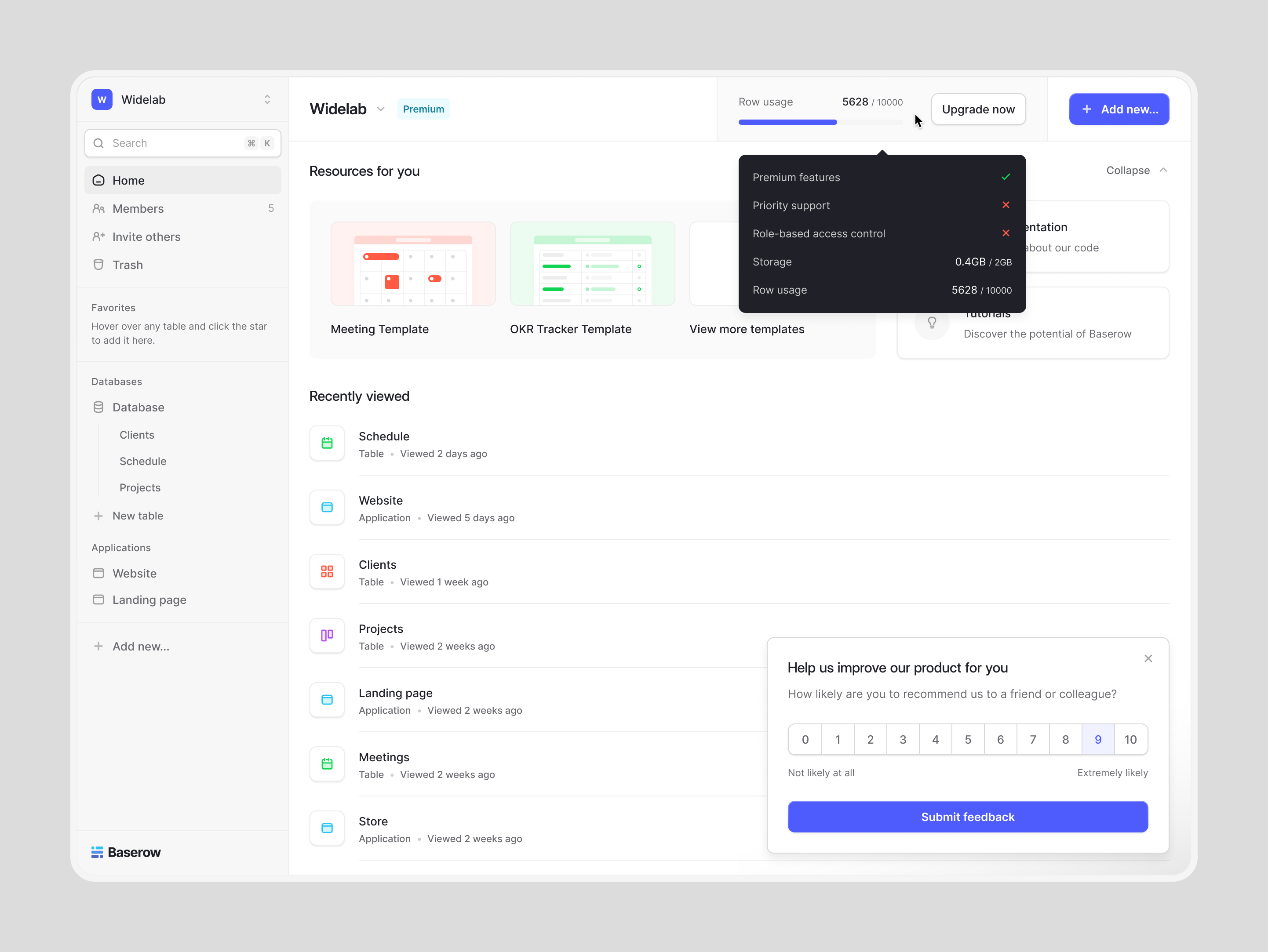Close the feedback popup
1268x952 pixels.
point(1148,659)
